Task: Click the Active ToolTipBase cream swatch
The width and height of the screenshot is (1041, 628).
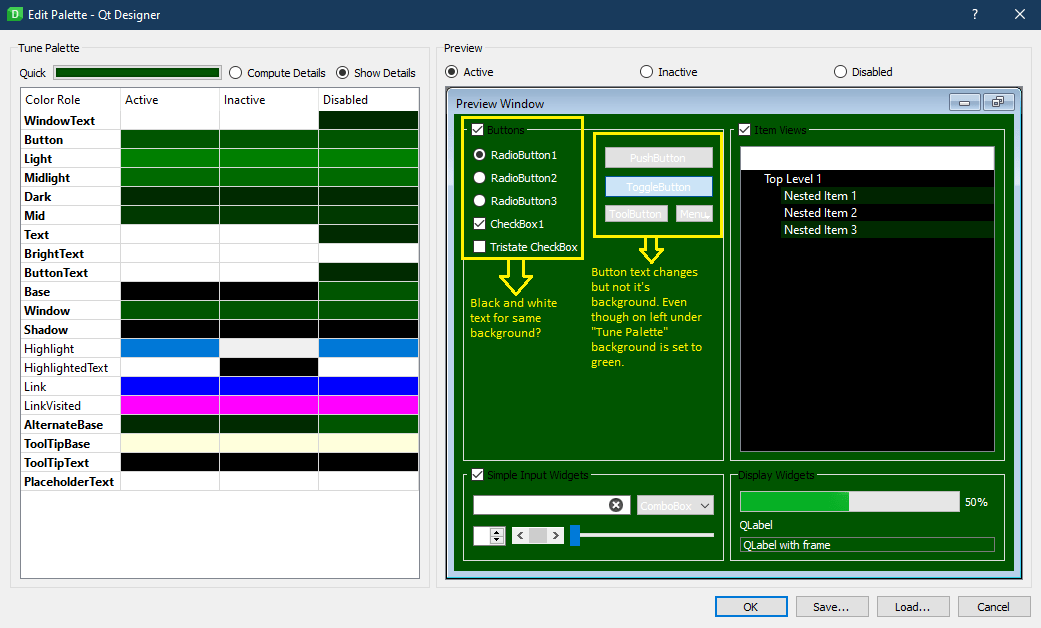Action: click(x=170, y=443)
